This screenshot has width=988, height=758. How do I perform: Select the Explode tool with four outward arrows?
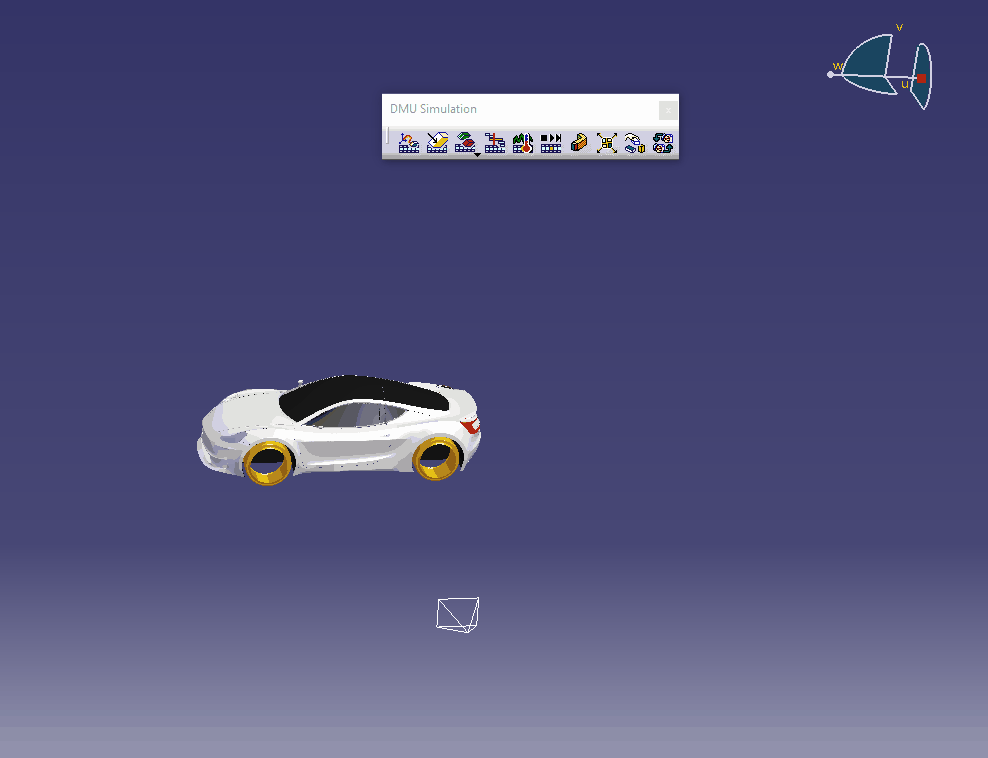click(607, 143)
